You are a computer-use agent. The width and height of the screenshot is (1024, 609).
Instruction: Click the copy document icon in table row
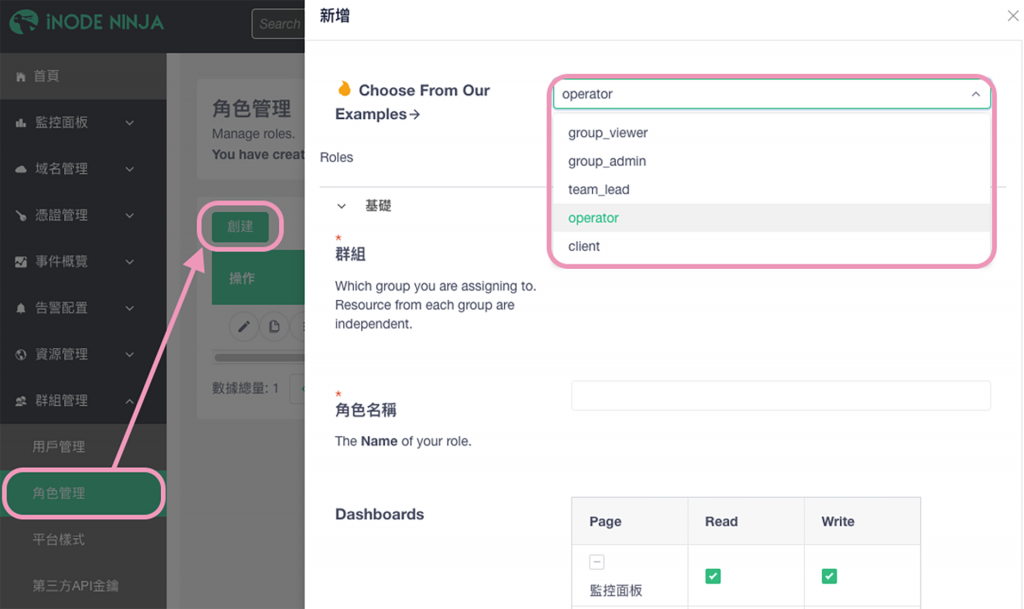(274, 326)
